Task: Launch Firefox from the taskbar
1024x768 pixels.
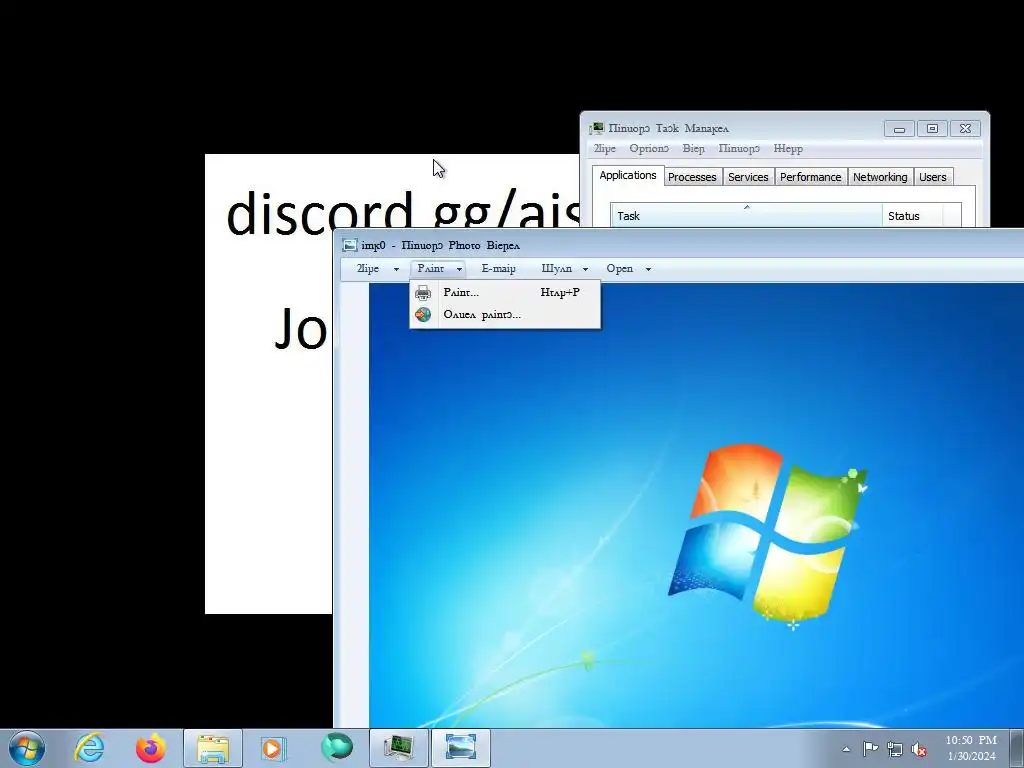Action: pos(151,748)
